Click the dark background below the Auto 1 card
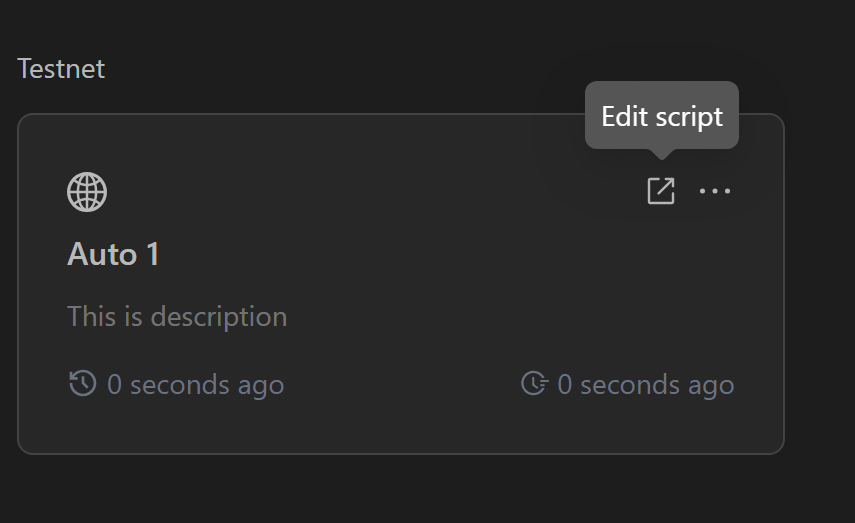This screenshot has height=523, width=855. coord(400,490)
